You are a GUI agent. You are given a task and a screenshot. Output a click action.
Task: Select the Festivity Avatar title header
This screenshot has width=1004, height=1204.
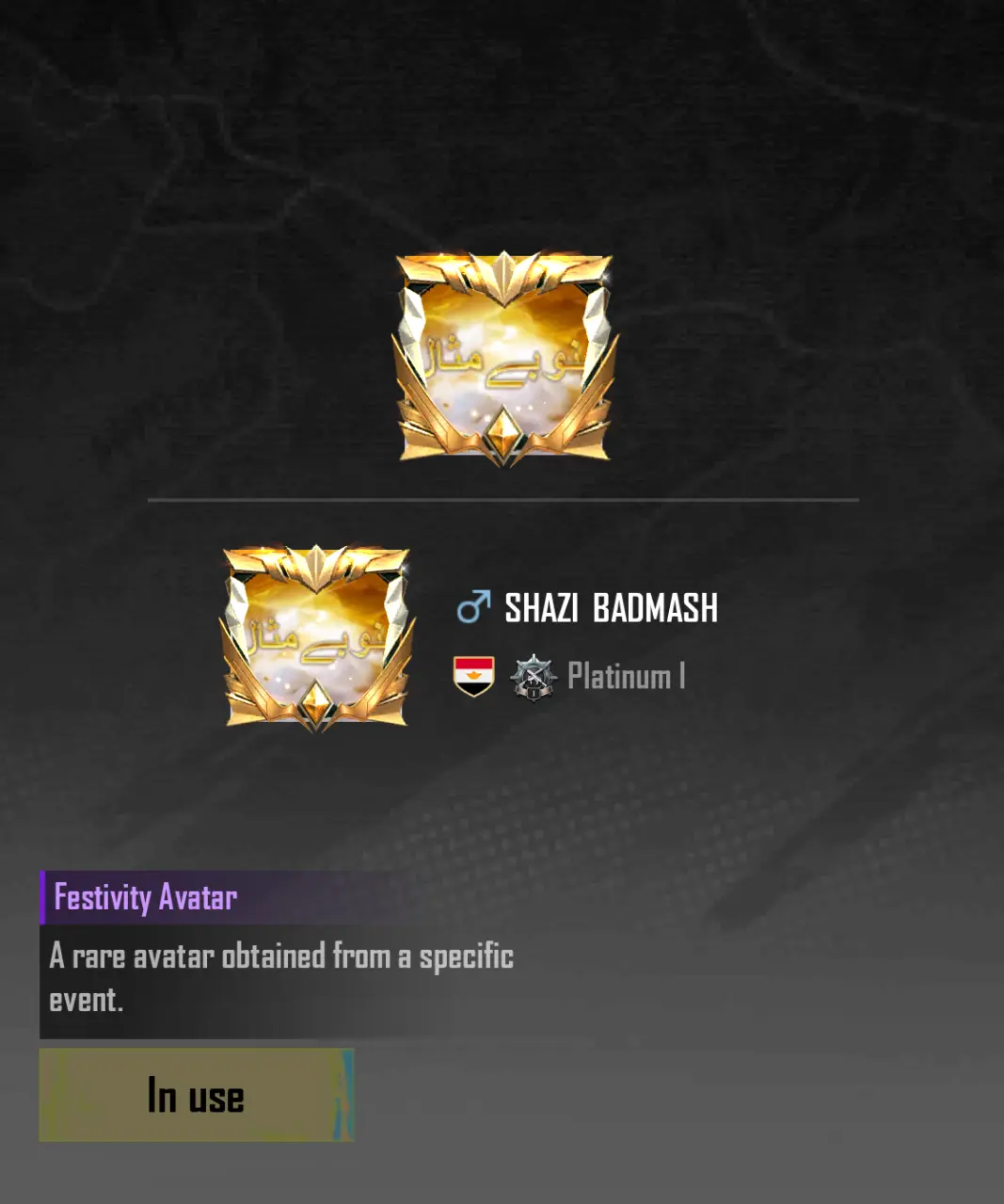pyautogui.click(x=145, y=897)
